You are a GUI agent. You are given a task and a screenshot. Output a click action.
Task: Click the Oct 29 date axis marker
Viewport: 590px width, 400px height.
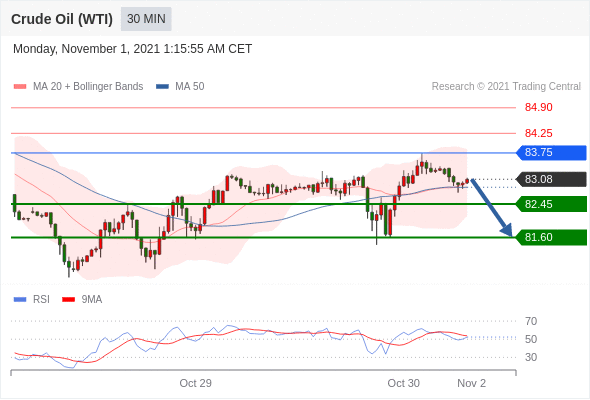195,383
